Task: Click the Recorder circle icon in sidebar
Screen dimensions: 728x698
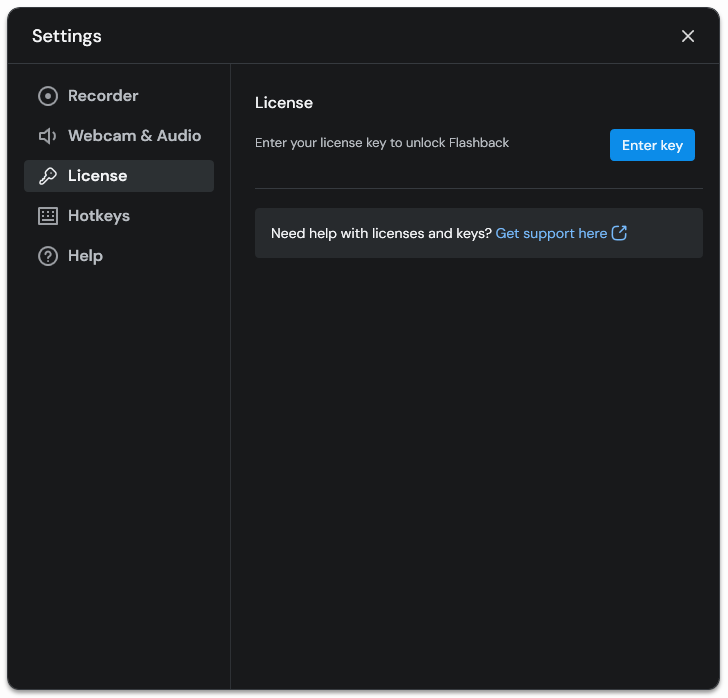Action: (x=48, y=96)
